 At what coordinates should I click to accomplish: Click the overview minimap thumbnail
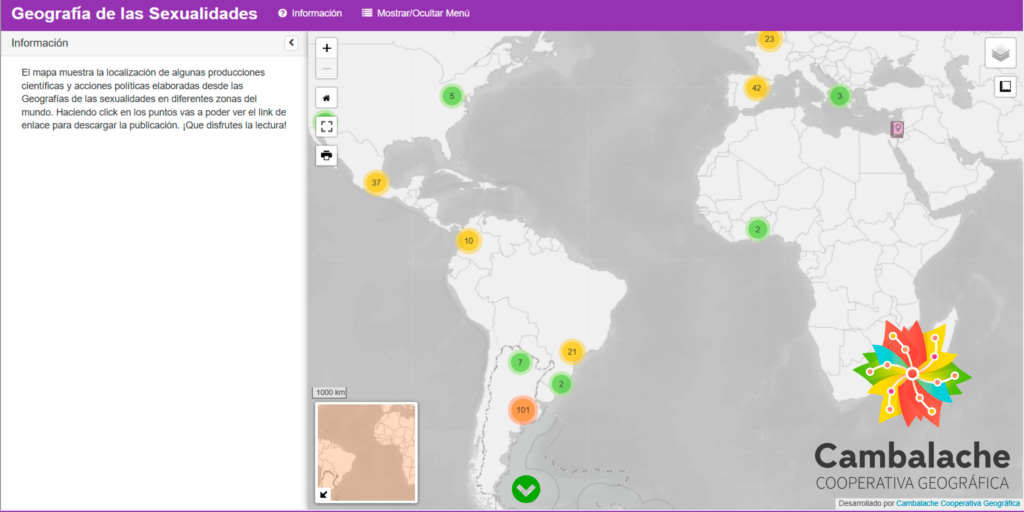point(366,452)
